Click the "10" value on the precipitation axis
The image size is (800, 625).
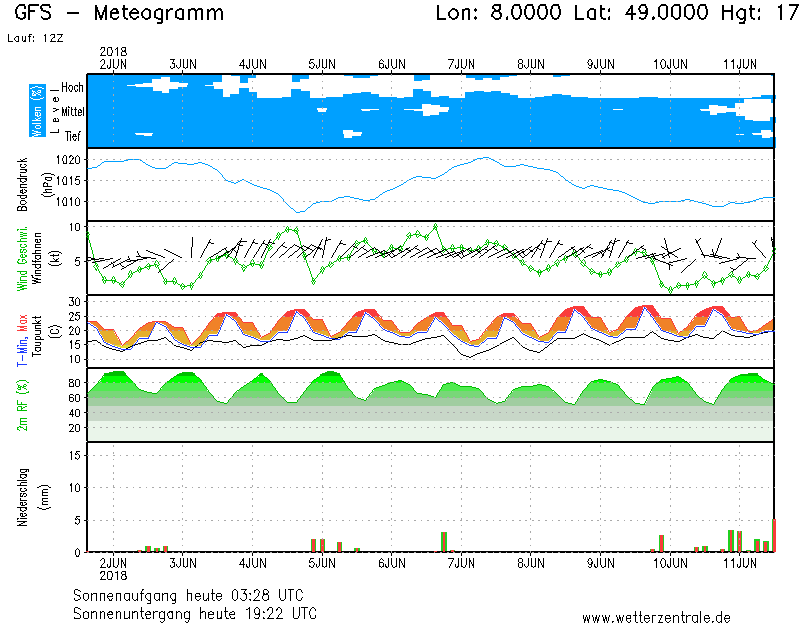(75, 488)
